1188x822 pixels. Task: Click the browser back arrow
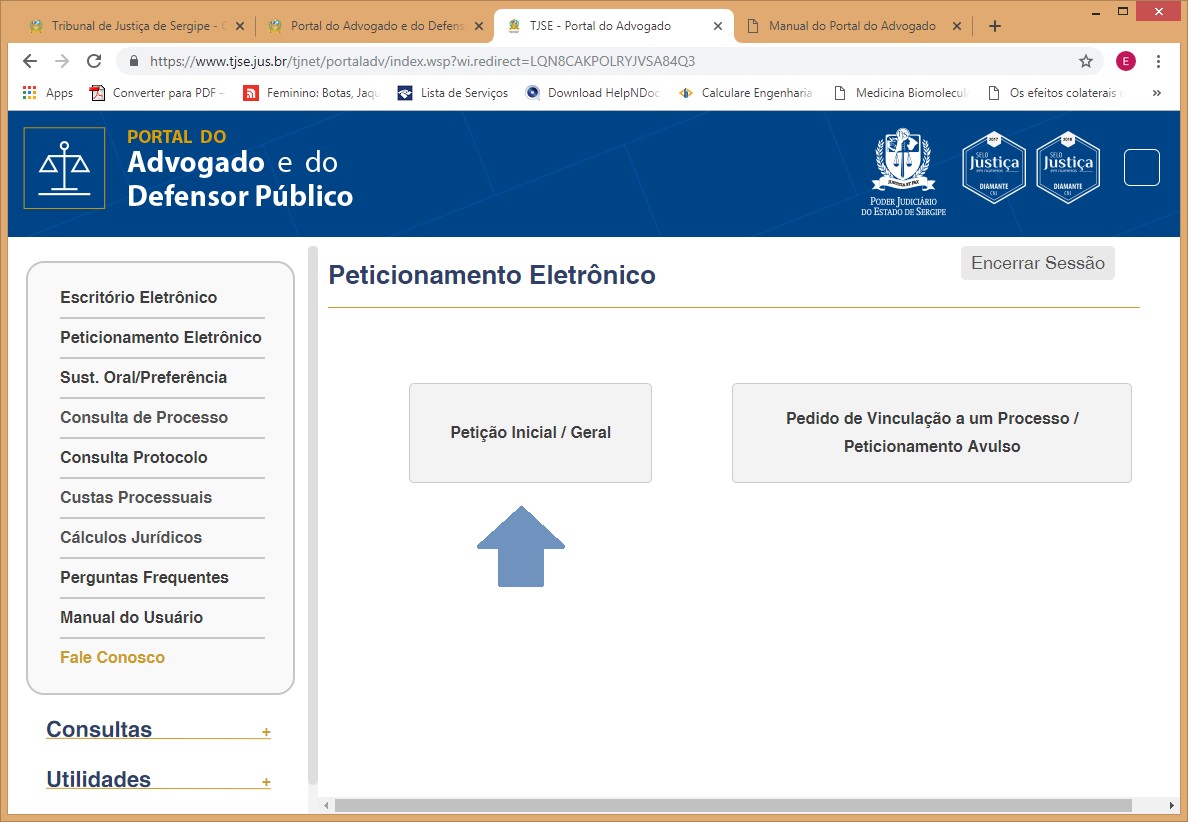30,61
